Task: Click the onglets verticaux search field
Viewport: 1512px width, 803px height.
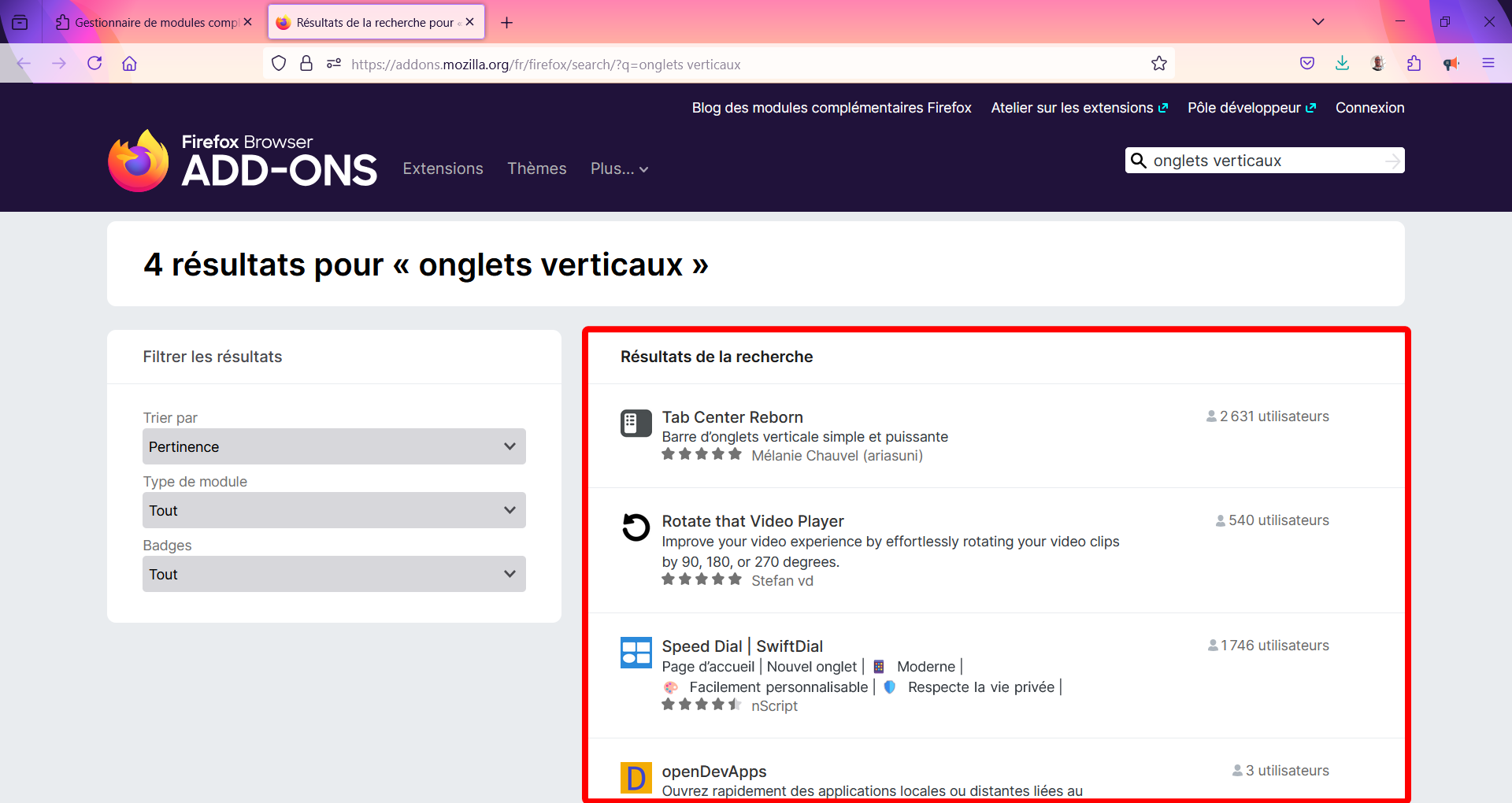Action: click(1260, 161)
